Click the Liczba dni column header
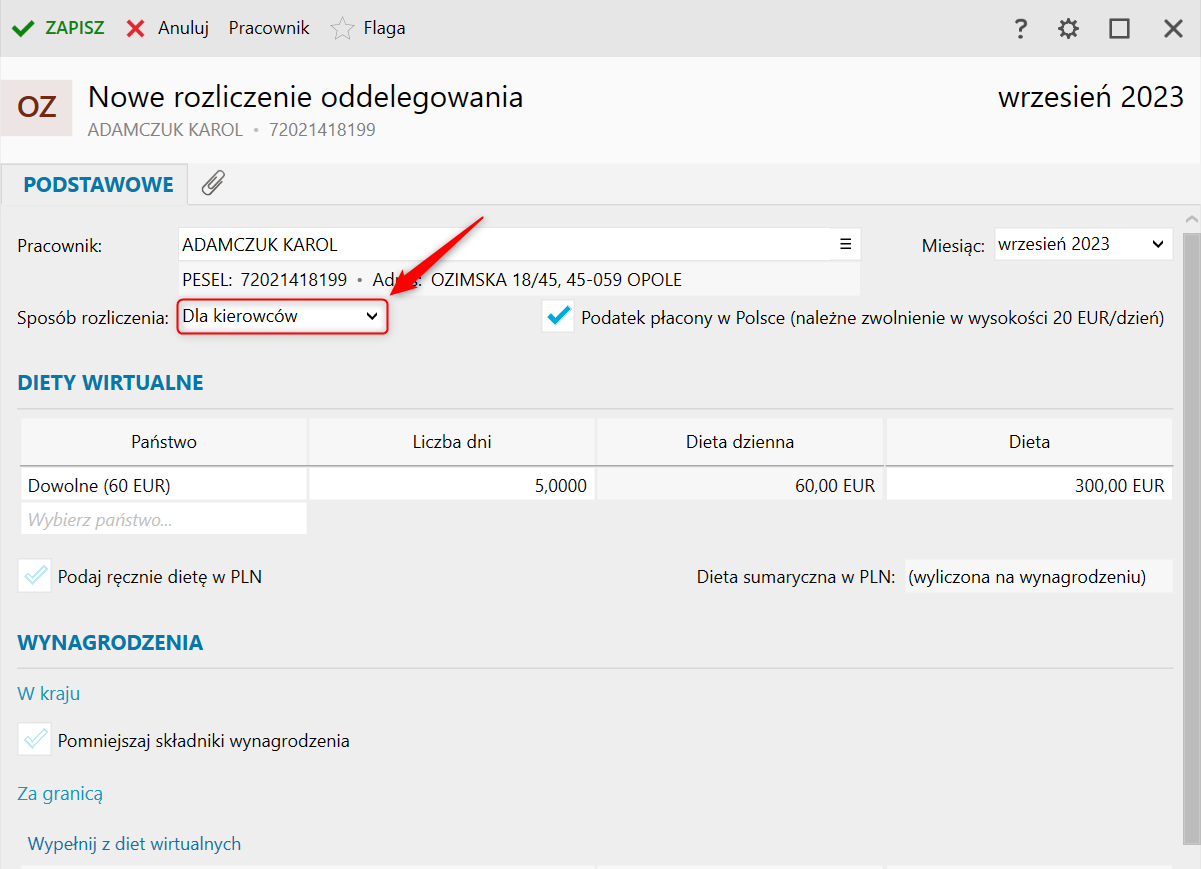The image size is (1201, 869). pos(452,442)
